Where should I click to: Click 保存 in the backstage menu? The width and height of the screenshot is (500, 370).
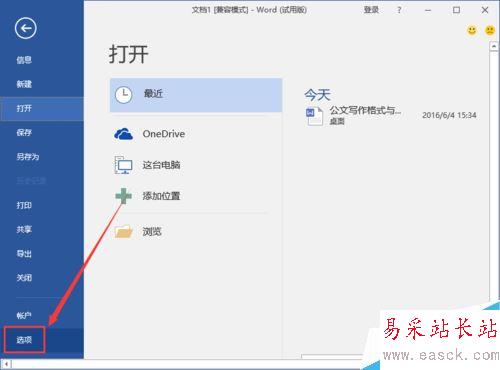pos(24,133)
